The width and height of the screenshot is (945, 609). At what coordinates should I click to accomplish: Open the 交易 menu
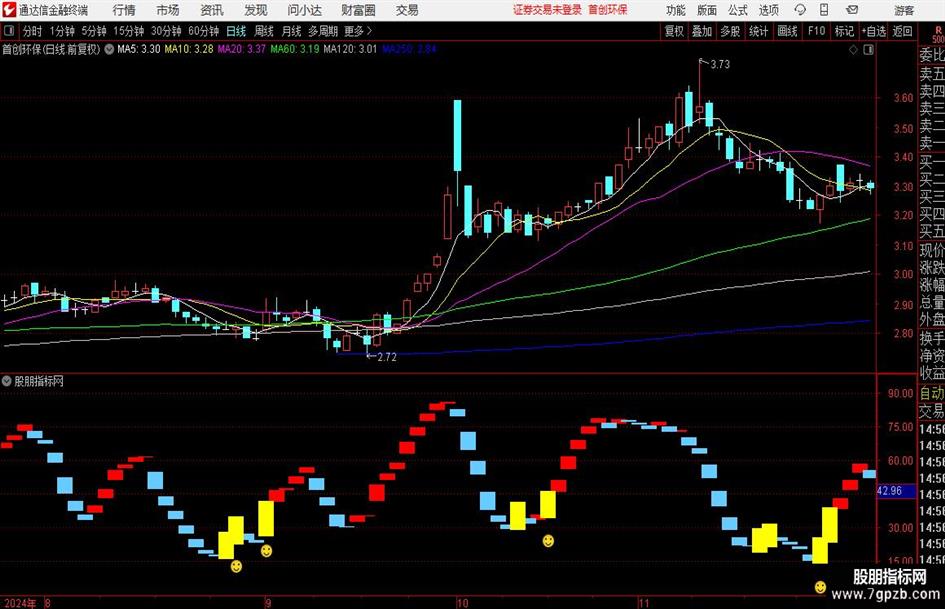(x=407, y=10)
